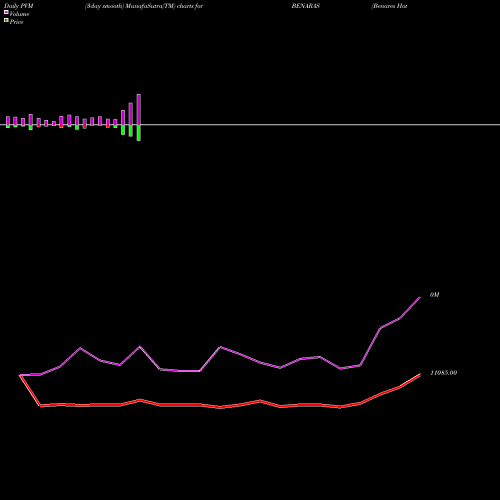Viewport: 500px width, 500px height.
Task: Click the '(Benares Hot' company name text
Action: point(389,6)
